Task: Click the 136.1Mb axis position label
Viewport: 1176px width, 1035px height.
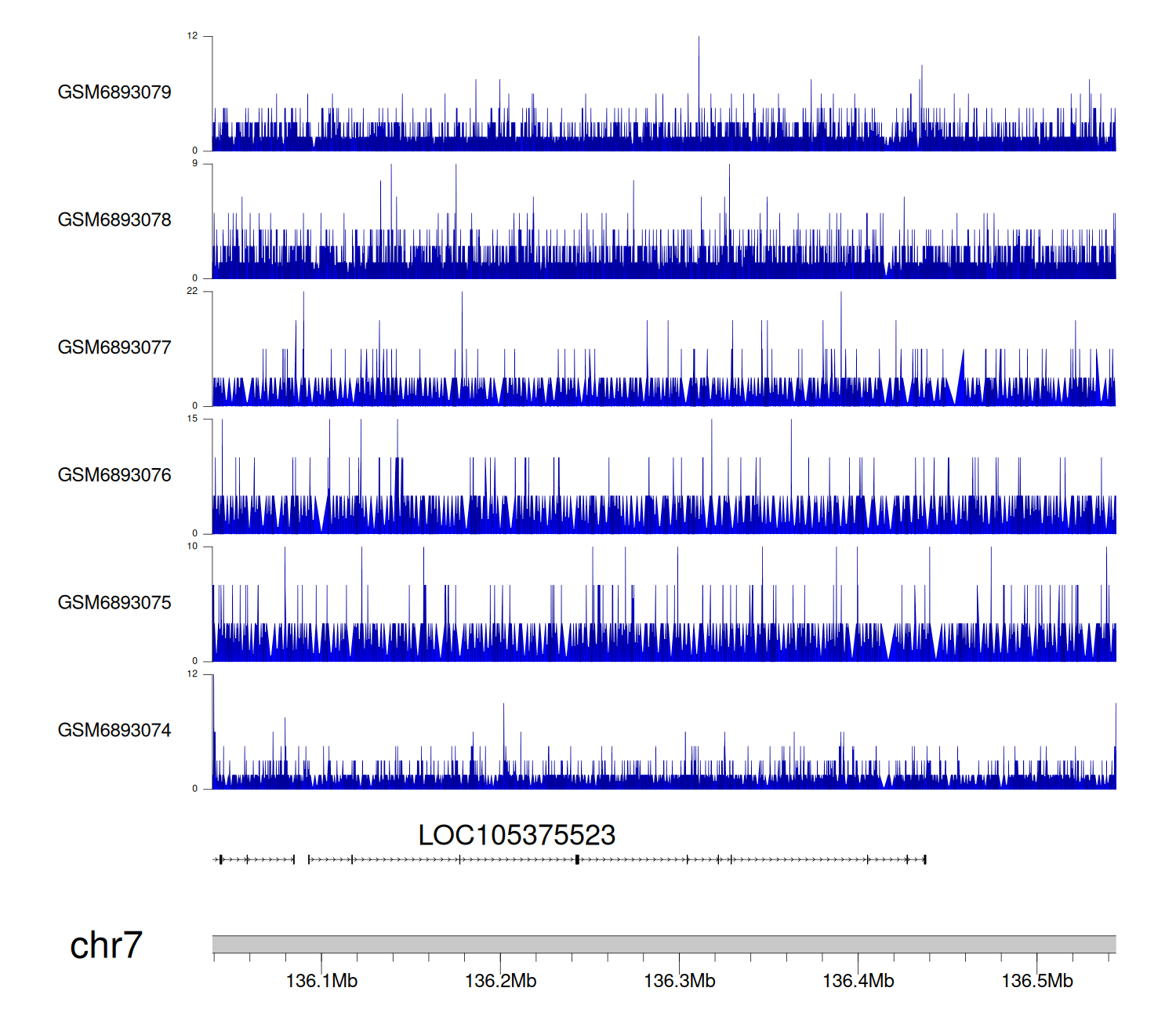Action: coord(321,981)
